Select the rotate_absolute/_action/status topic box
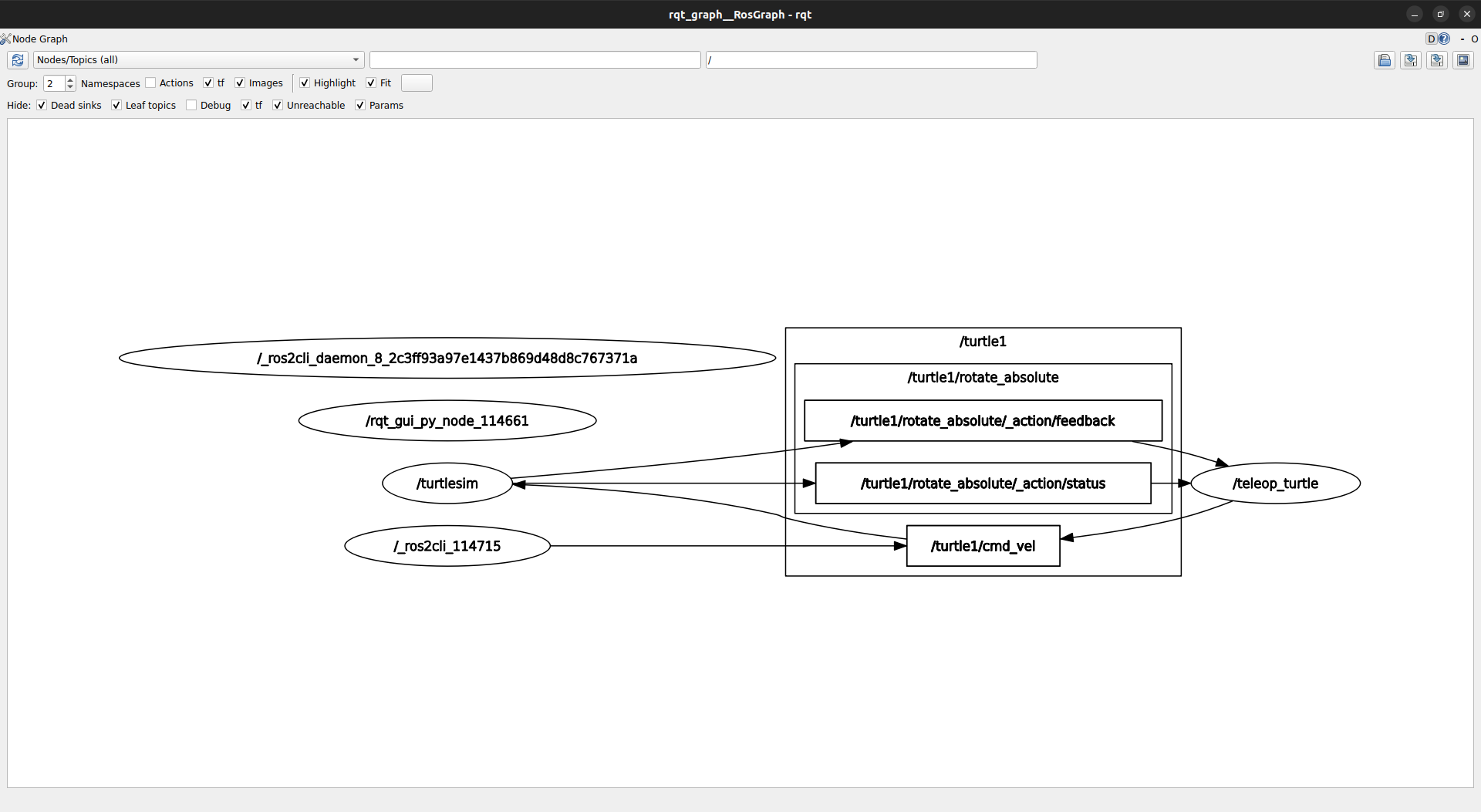The width and height of the screenshot is (1481, 812). 983,483
